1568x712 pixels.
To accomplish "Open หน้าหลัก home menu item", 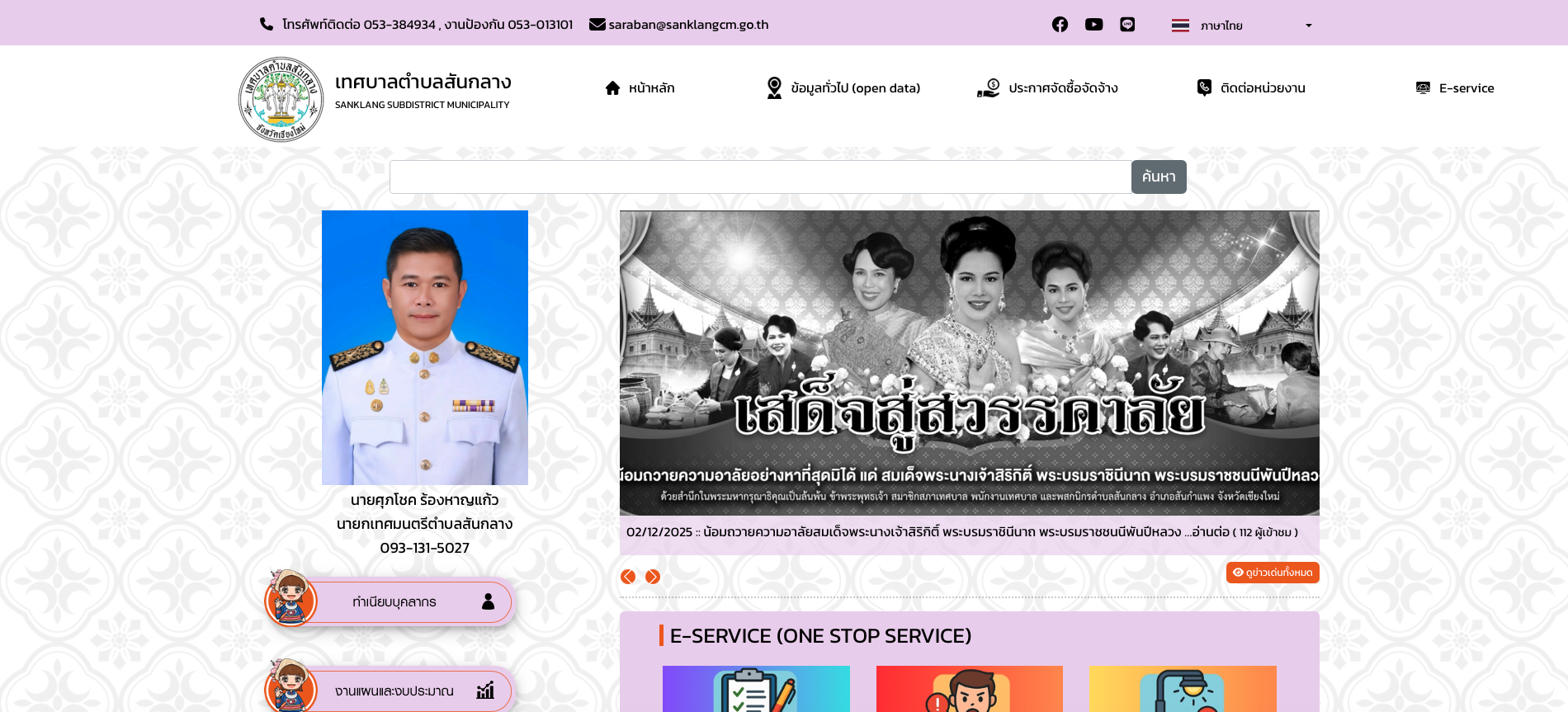I will 640,88.
